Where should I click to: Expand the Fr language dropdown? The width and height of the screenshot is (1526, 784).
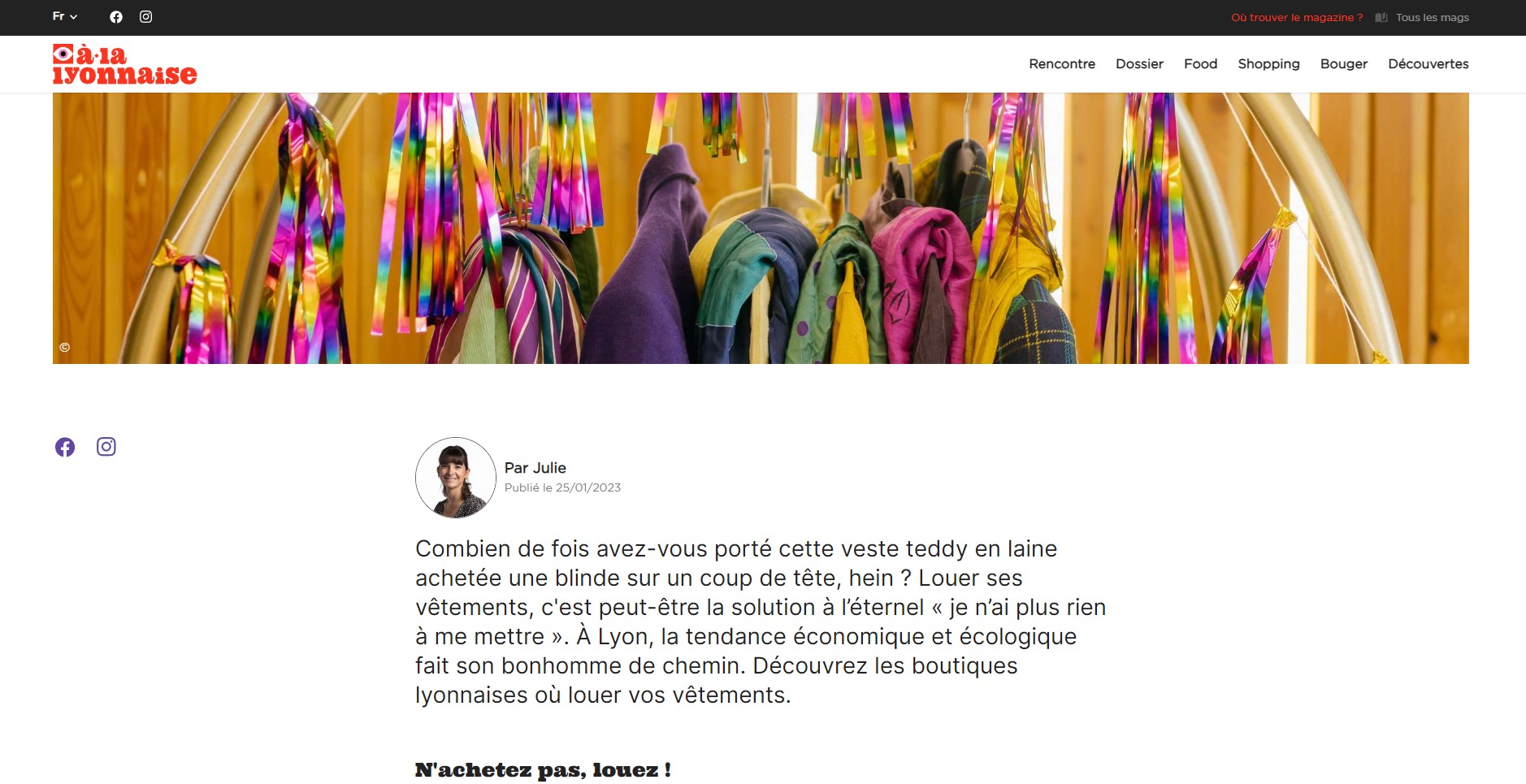coord(65,16)
